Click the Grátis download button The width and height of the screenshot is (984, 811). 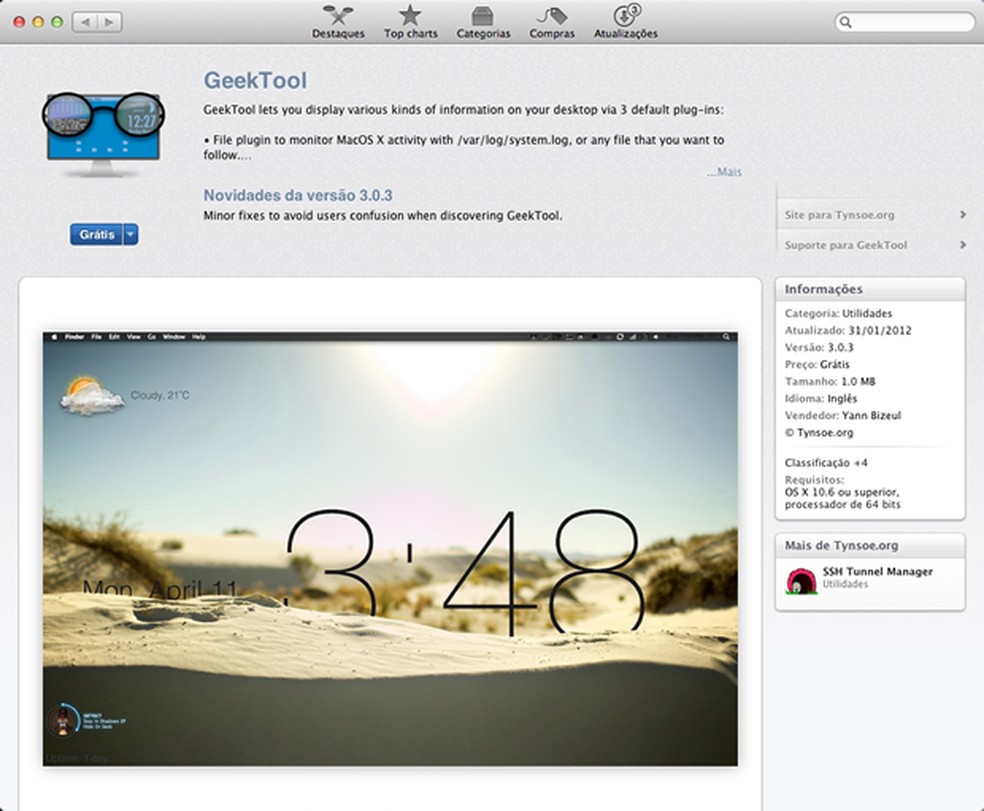97,234
